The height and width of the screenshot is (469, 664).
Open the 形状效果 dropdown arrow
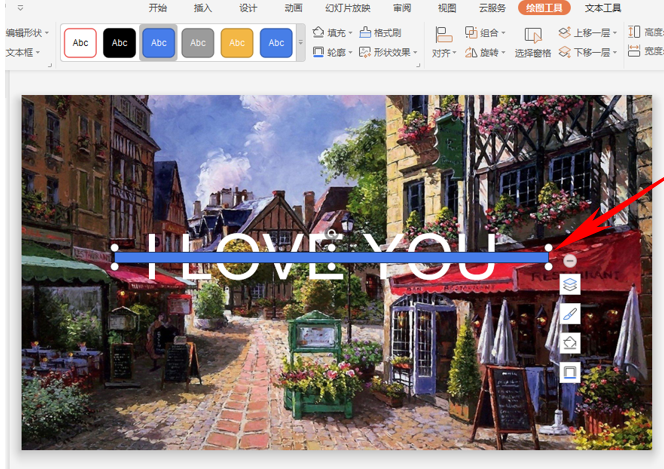(x=415, y=52)
